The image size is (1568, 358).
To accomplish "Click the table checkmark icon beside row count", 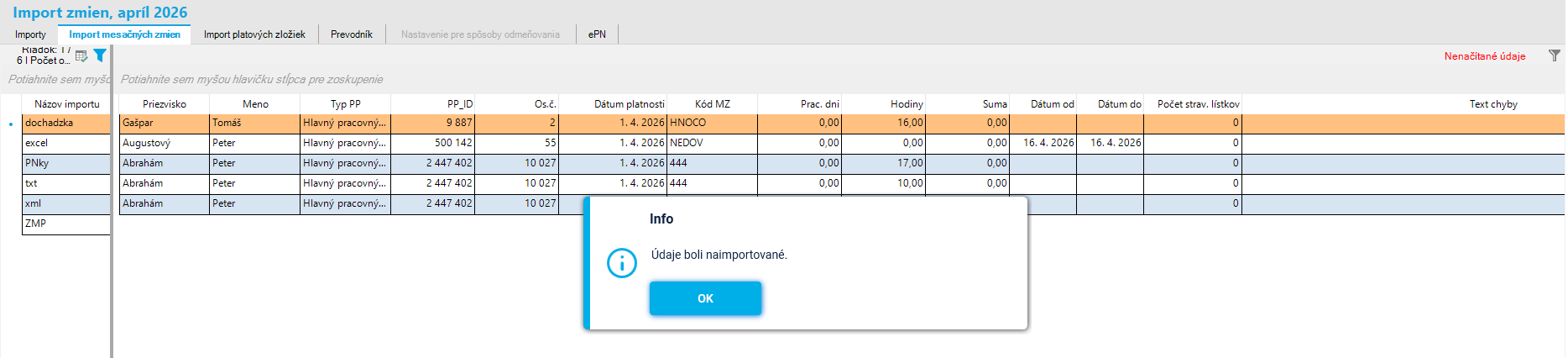I will point(81,56).
